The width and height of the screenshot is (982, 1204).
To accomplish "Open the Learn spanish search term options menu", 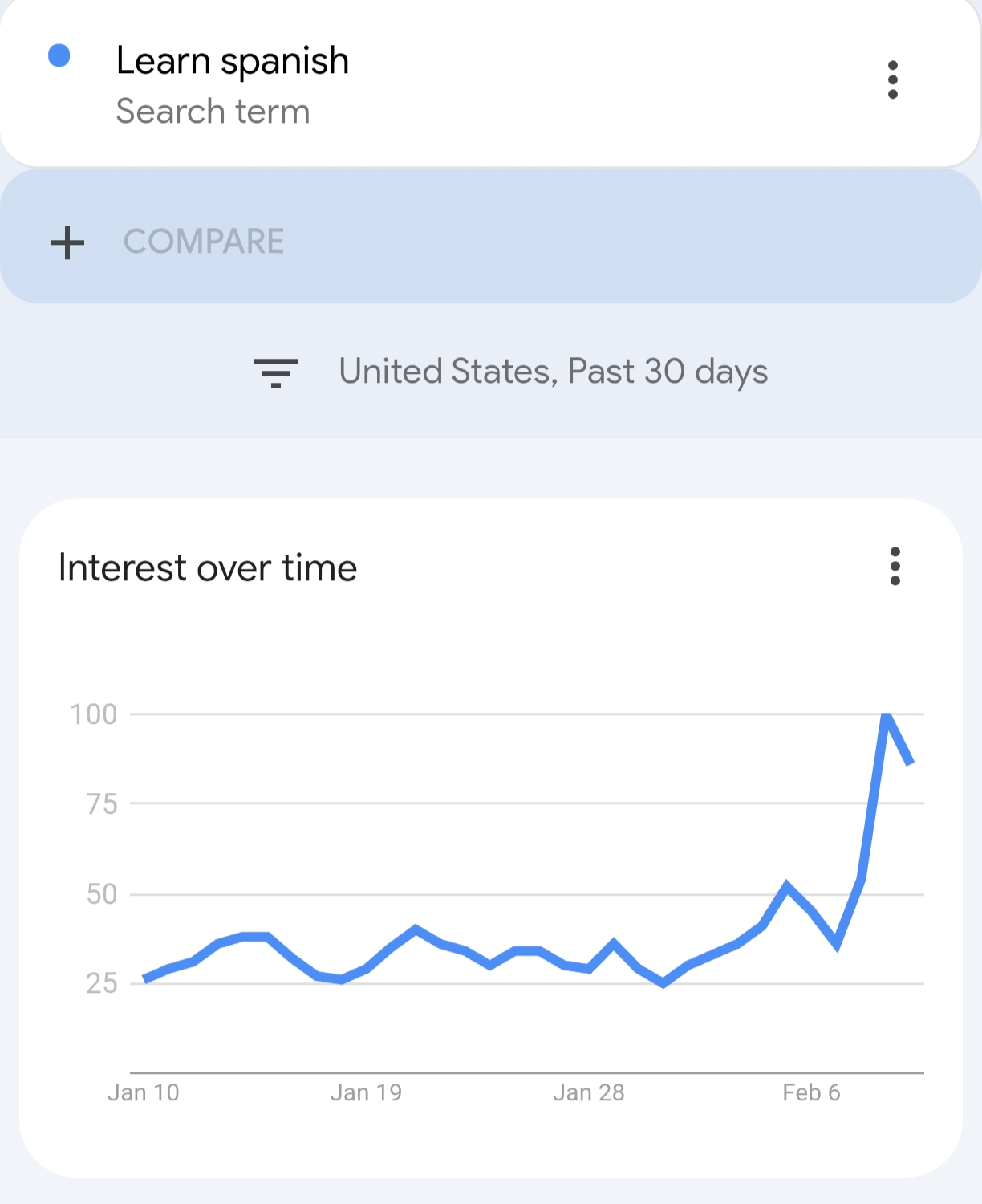I will [892, 79].
